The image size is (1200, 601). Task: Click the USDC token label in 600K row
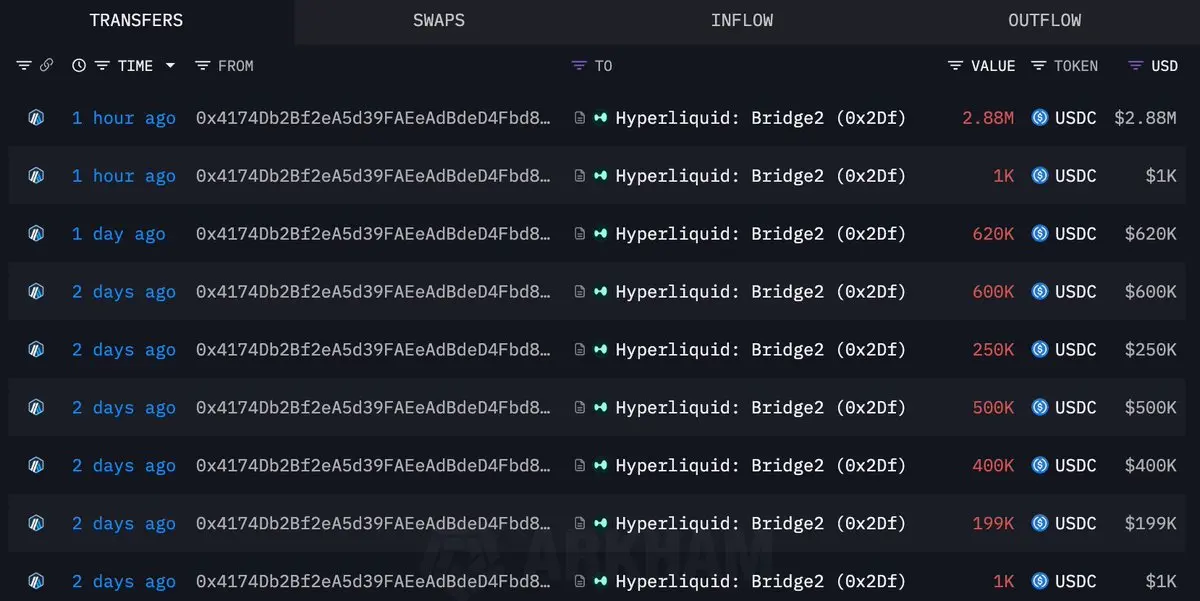[x=1076, y=292]
